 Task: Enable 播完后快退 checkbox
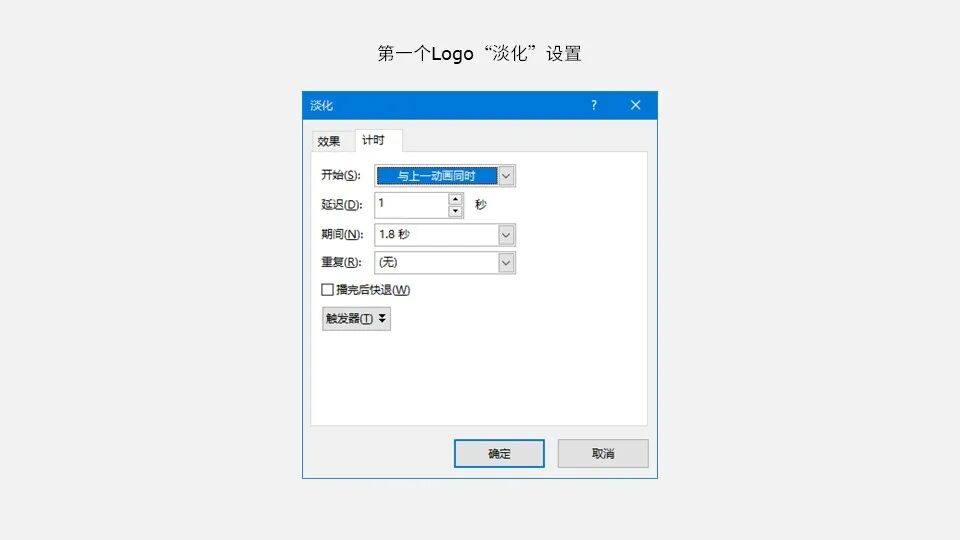click(x=328, y=290)
